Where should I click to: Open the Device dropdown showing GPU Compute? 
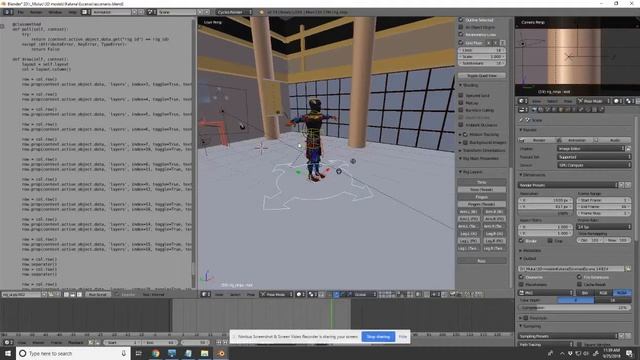tap(594, 165)
